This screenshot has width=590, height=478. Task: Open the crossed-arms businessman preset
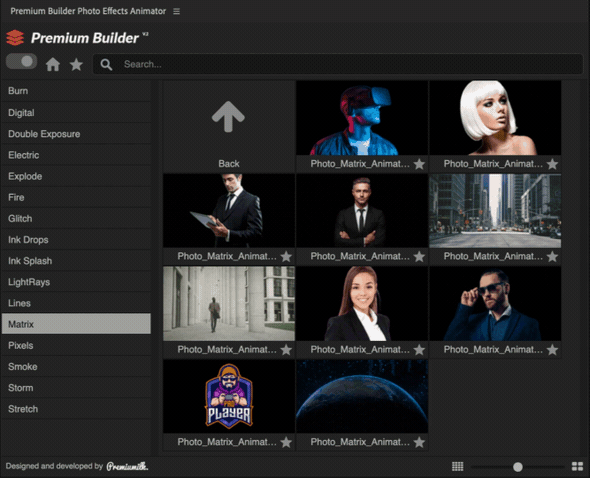pyautogui.click(x=362, y=211)
